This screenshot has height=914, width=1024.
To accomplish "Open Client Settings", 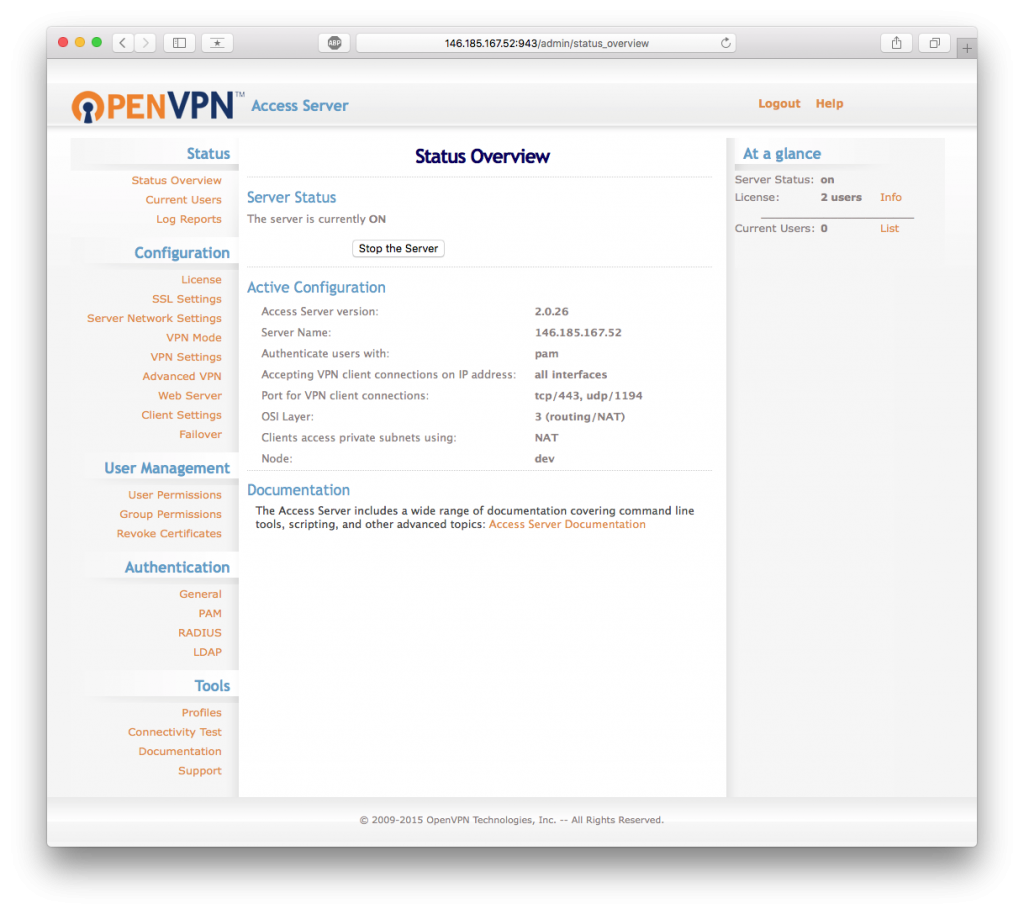I will (182, 415).
